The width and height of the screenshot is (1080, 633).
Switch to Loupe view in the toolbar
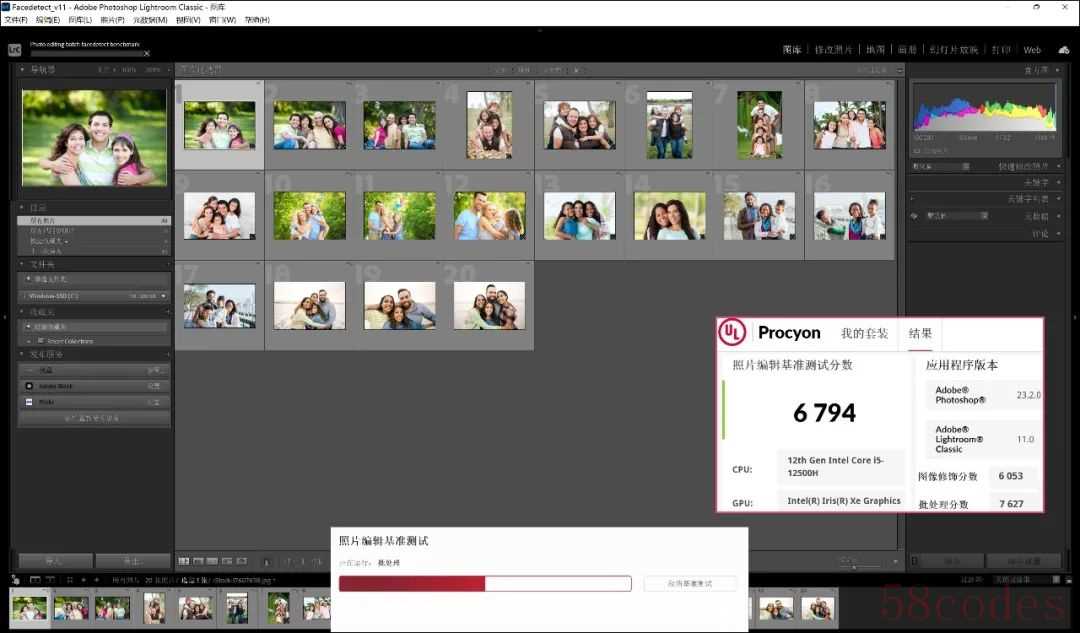point(198,562)
